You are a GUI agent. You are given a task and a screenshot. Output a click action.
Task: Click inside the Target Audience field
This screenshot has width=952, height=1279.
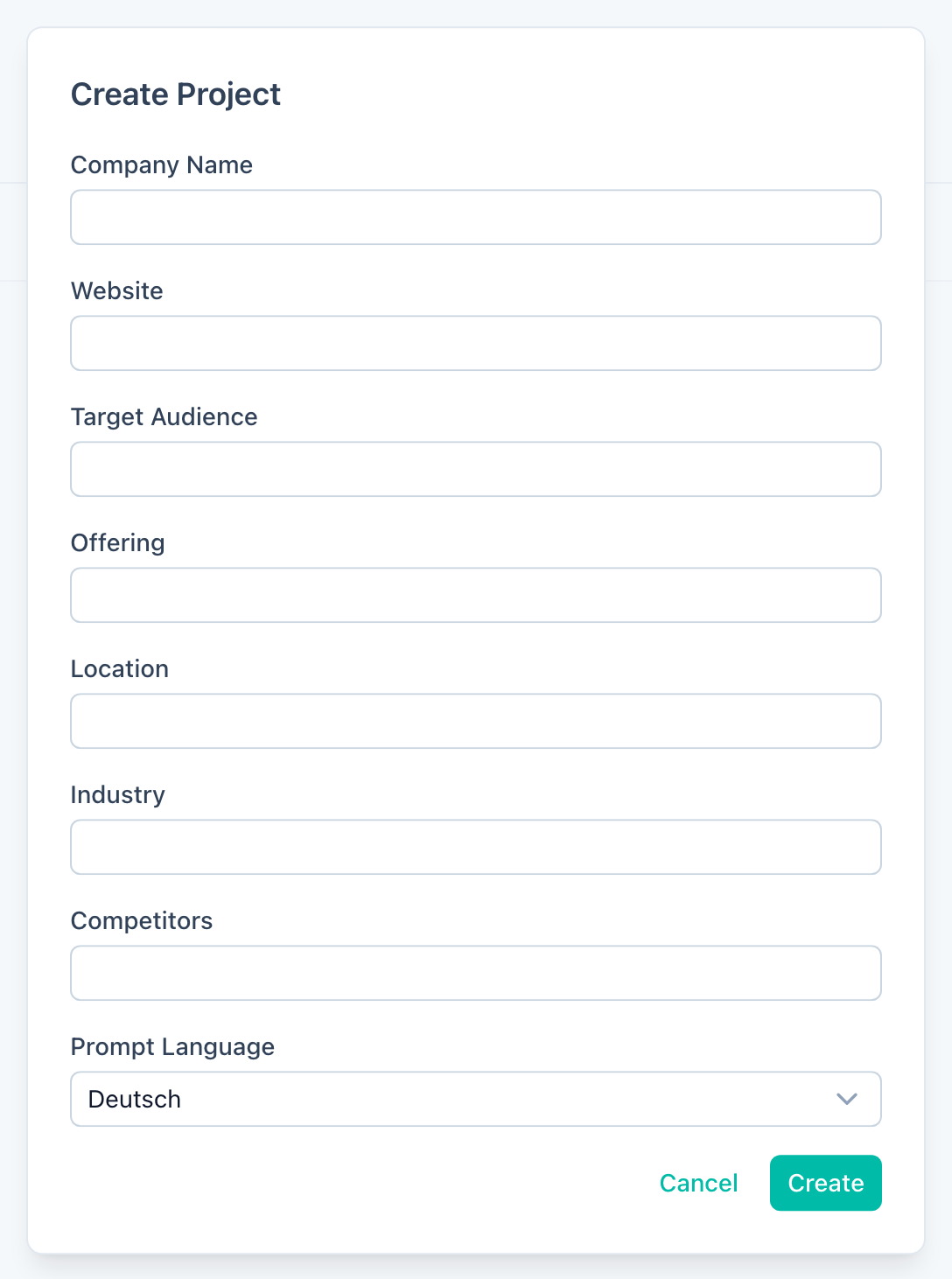(x=476, y=469)
